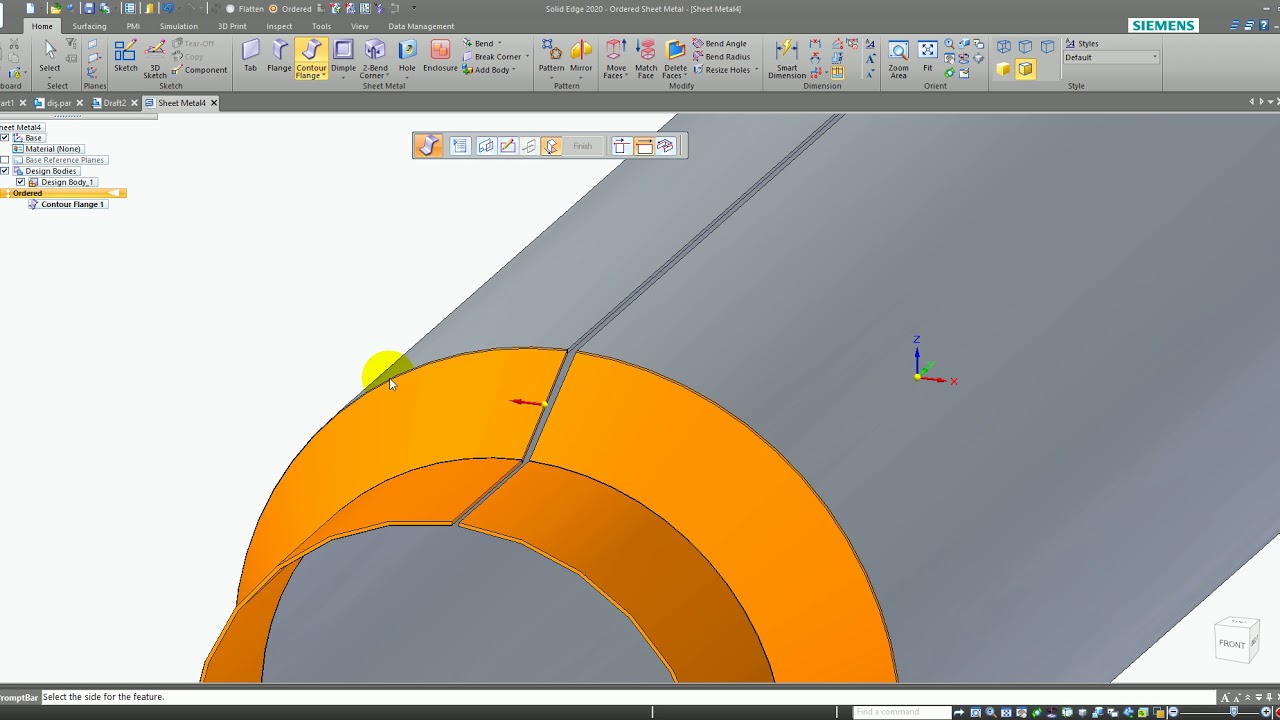Select the side step icon in command bar
The height and width of the screenshot is (720, 1280).
click(x=551, y=146)
